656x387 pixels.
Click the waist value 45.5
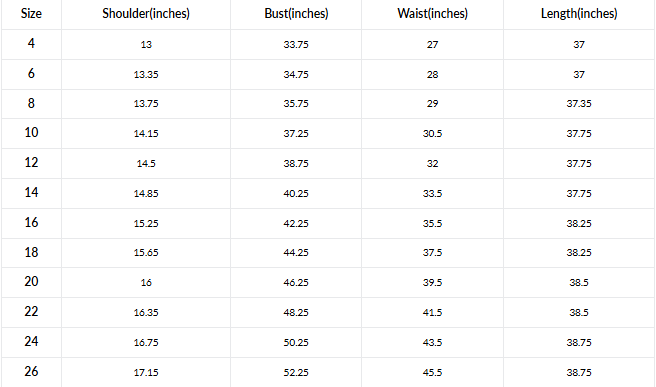tap(433, 373)
